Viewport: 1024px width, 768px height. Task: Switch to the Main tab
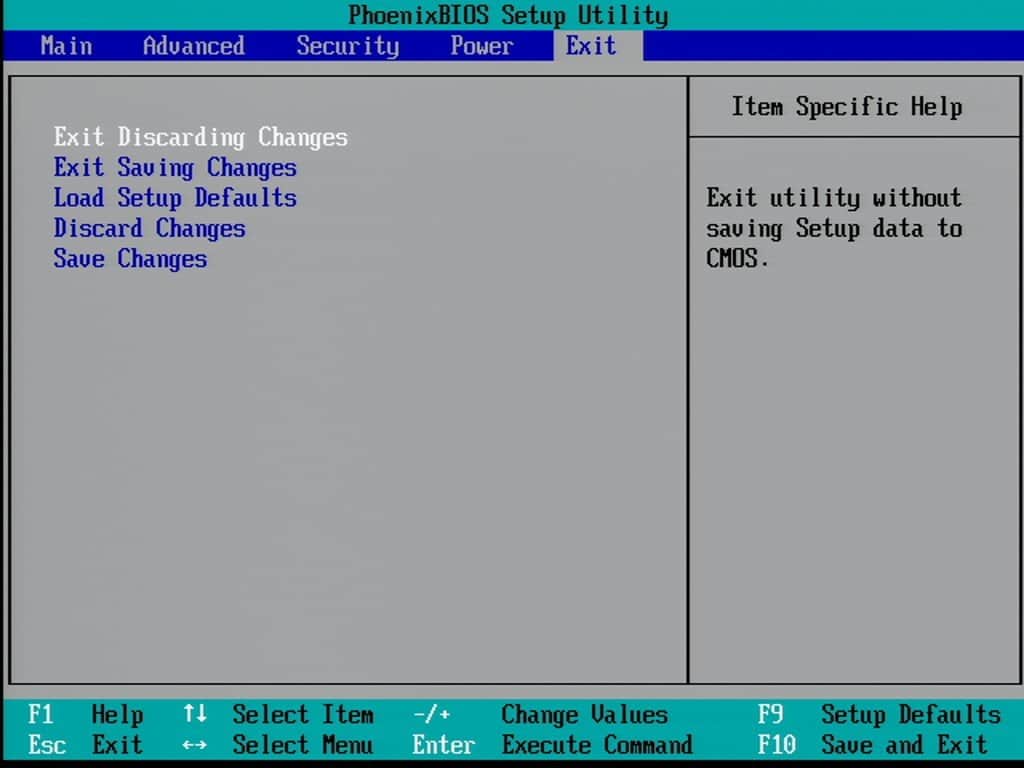66,46
